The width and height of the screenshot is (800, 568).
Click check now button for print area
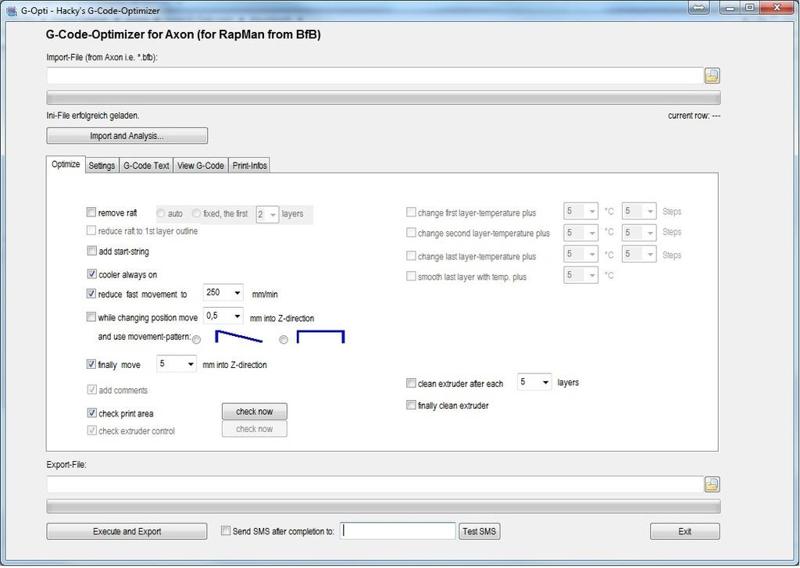tap(255, 411)
